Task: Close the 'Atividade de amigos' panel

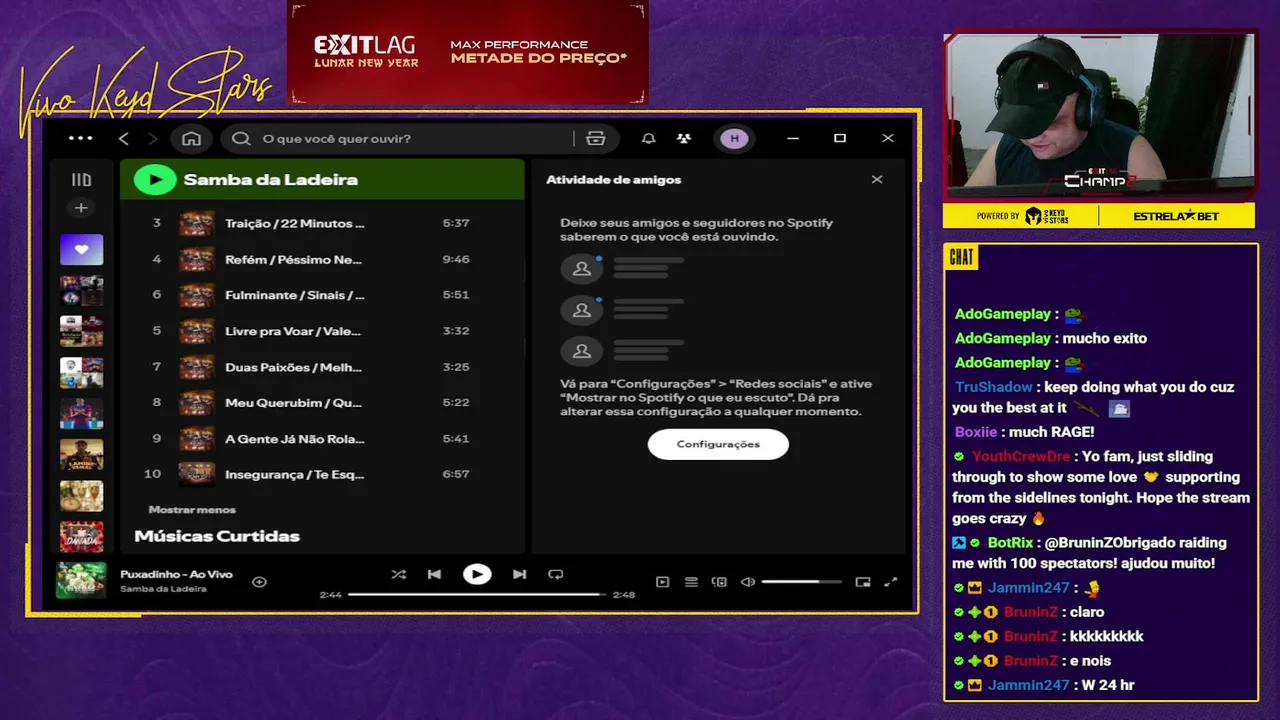Action: tap(877, 180)
